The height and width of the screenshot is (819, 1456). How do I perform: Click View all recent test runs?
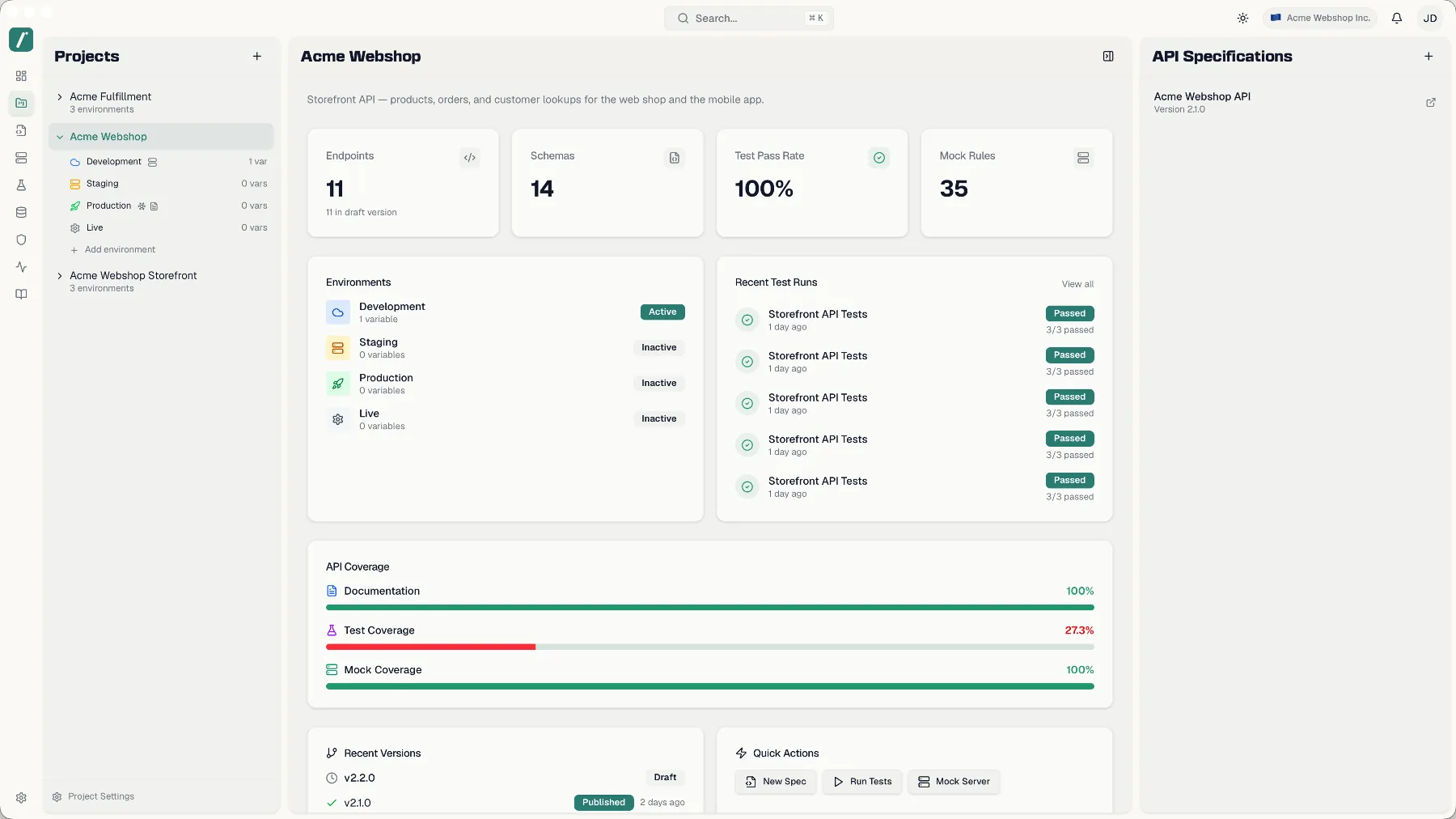pyautogui.click(x=1077, y=284)
